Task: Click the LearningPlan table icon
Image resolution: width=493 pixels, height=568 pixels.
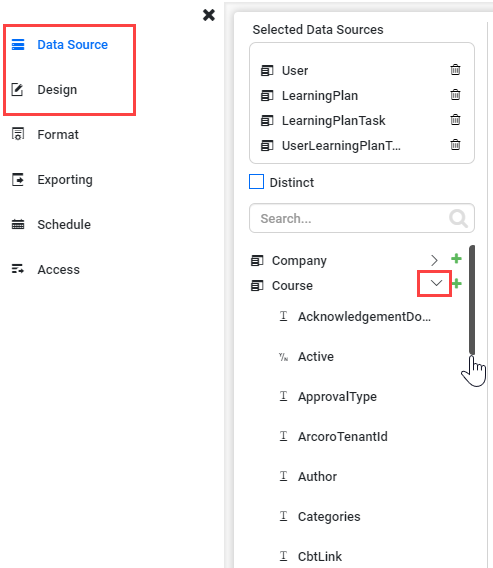Action: click(267, 96)
